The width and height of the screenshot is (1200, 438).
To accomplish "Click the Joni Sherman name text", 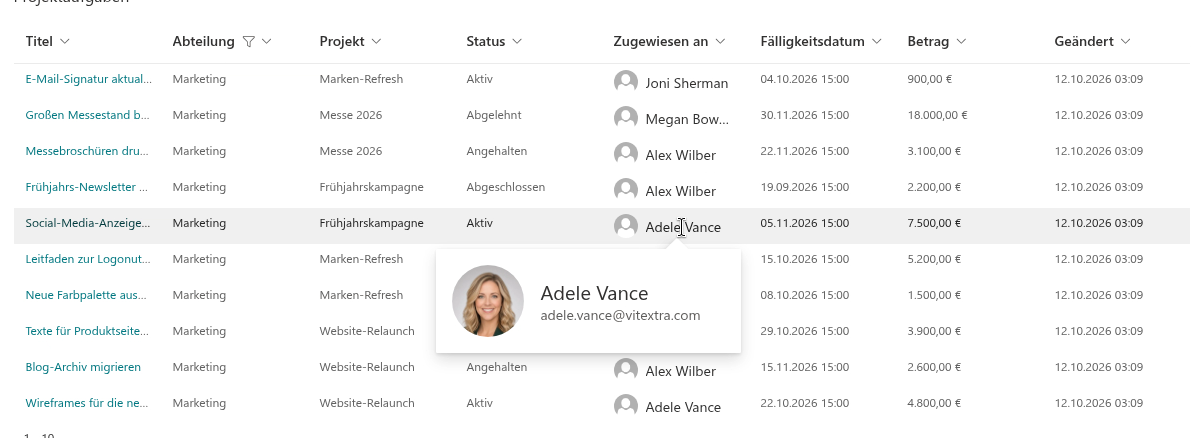I will pos(687,83).
